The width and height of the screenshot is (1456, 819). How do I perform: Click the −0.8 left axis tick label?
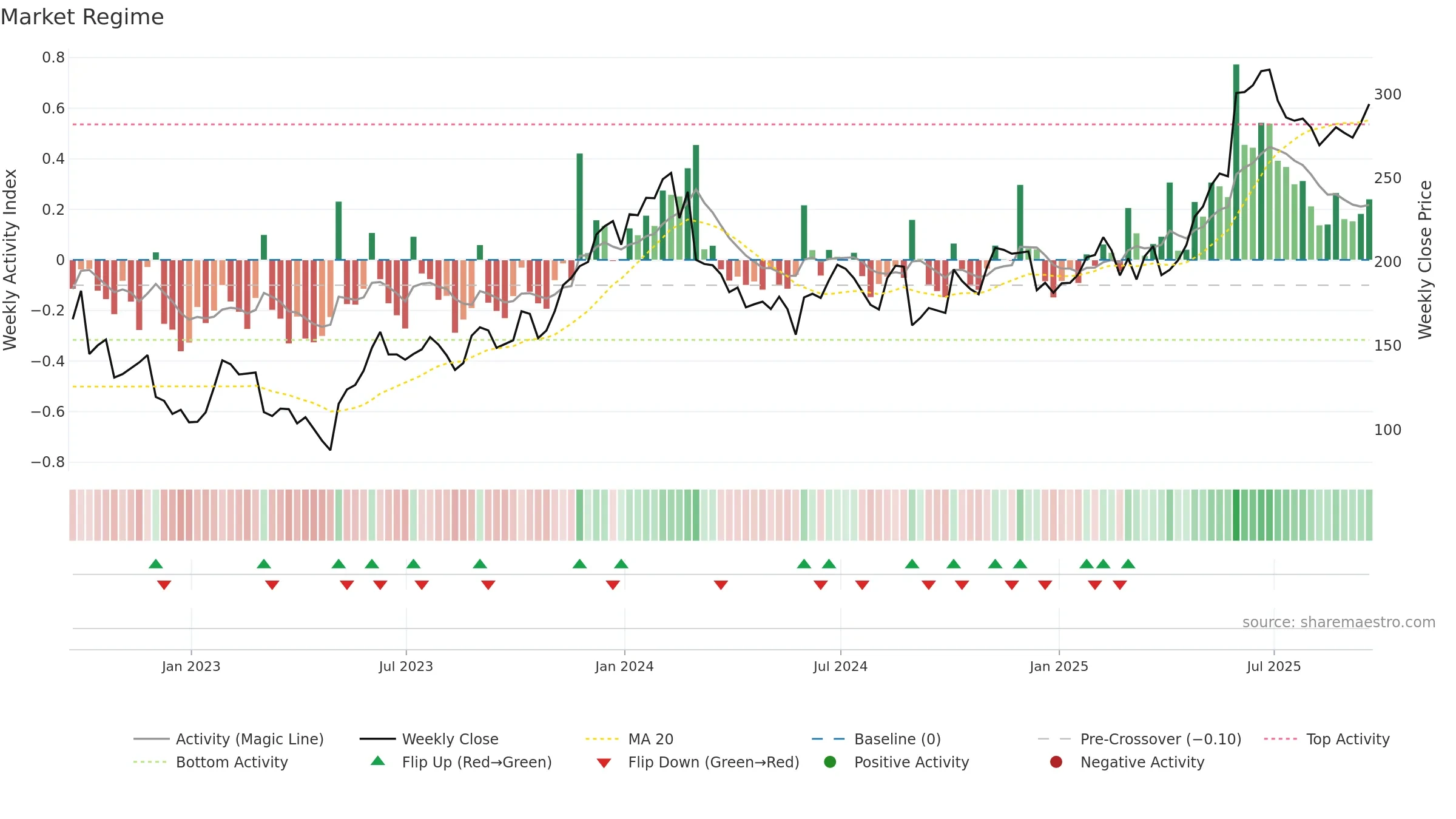[x=48, y=462]
